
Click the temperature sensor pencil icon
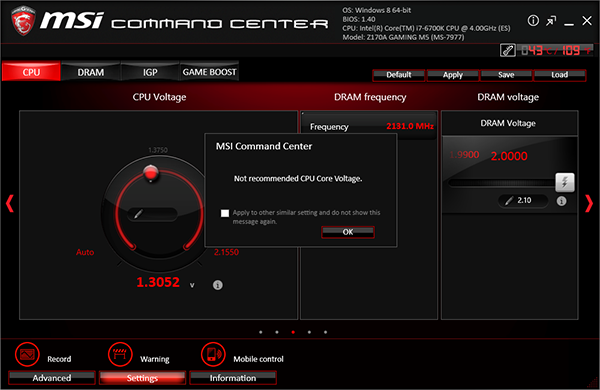[508, 50]
